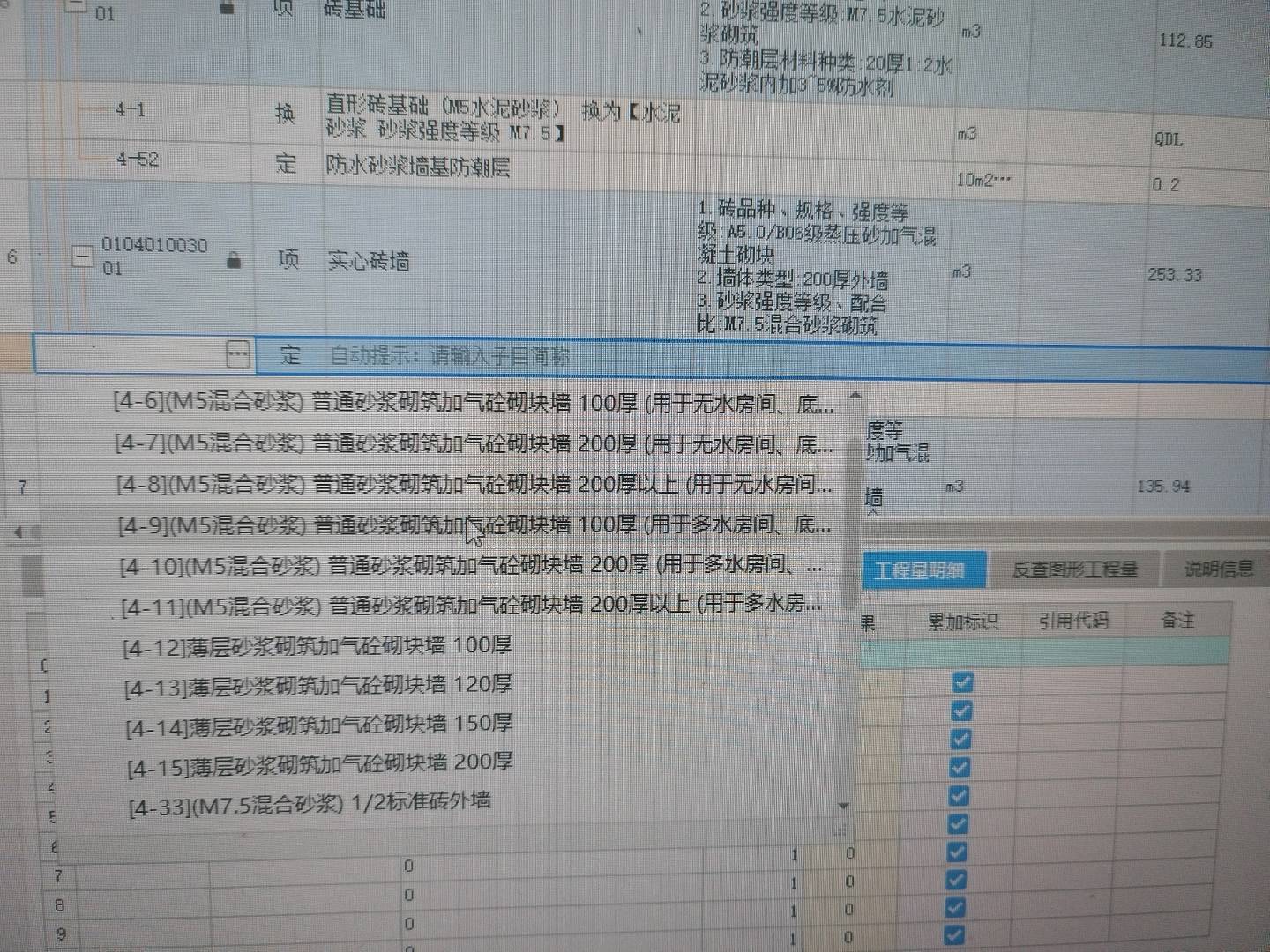Viewport: 1270px width, 952px height.
Task: Click the 实心砖墙 feature description cell
Action: [817, 267]
